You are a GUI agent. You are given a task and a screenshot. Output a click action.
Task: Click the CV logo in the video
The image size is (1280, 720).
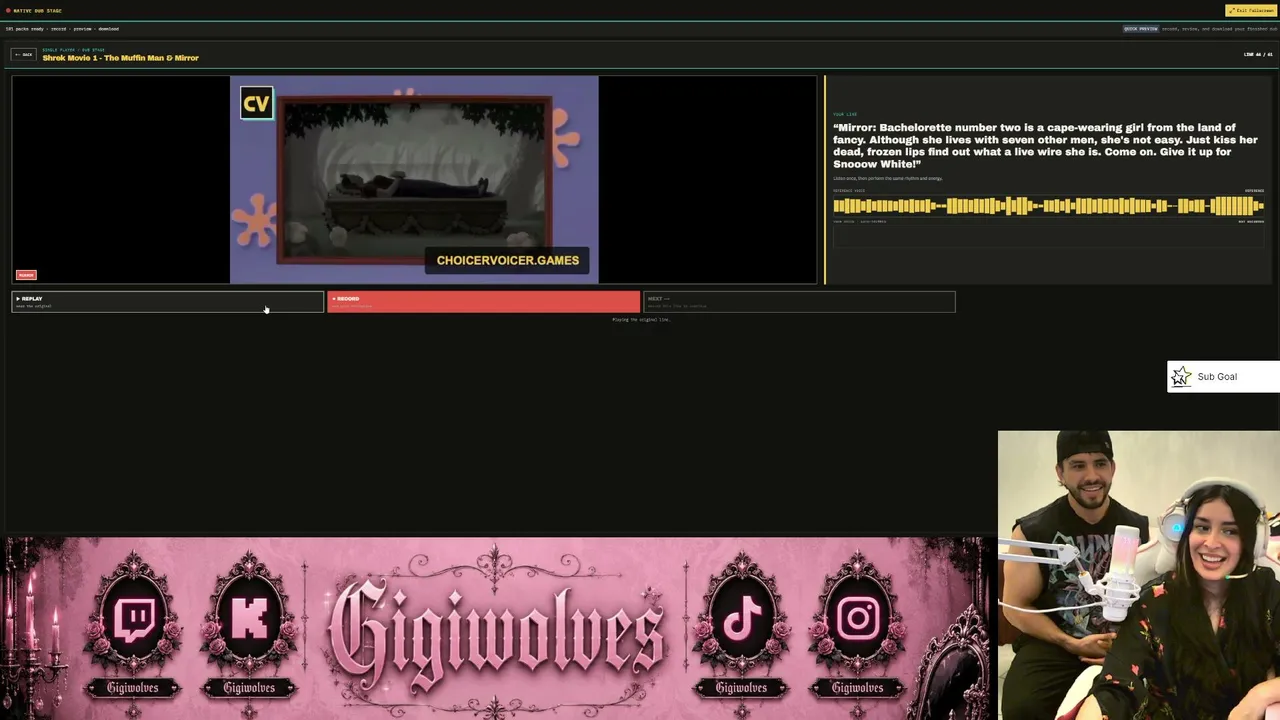point(257,103)
